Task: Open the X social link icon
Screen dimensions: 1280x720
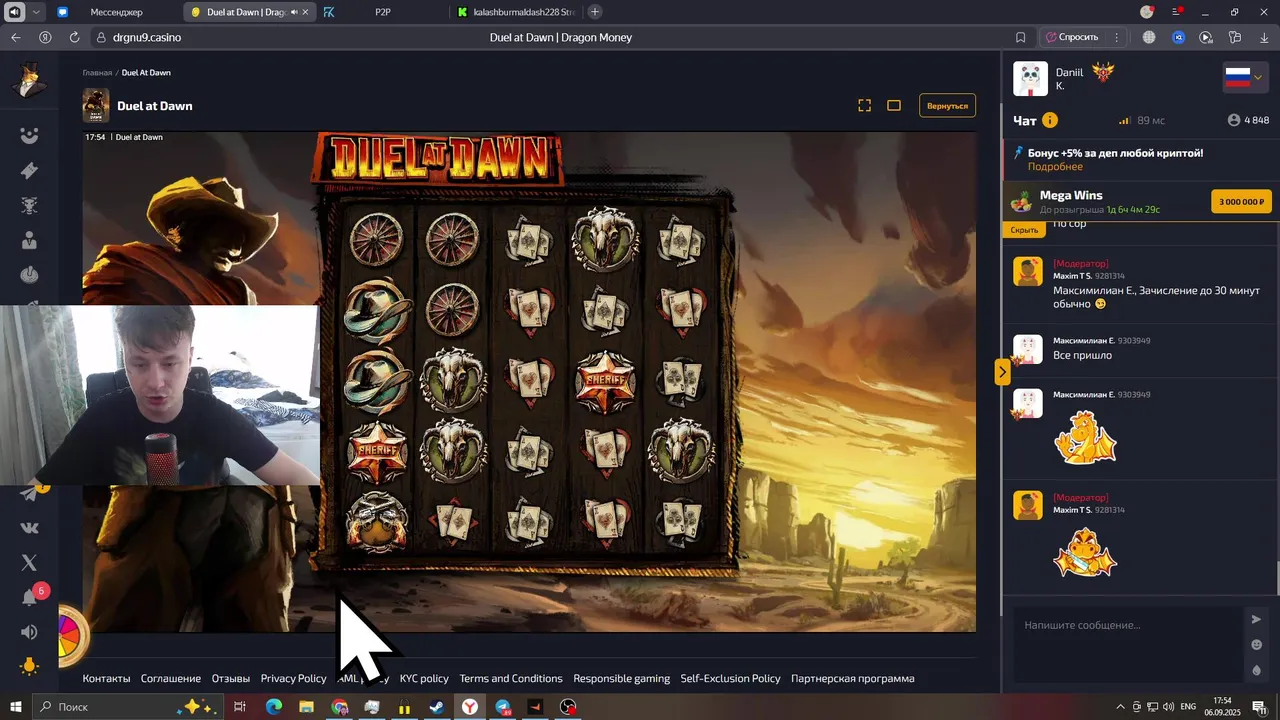Action: pyautogui.click(x=30, y=563)
